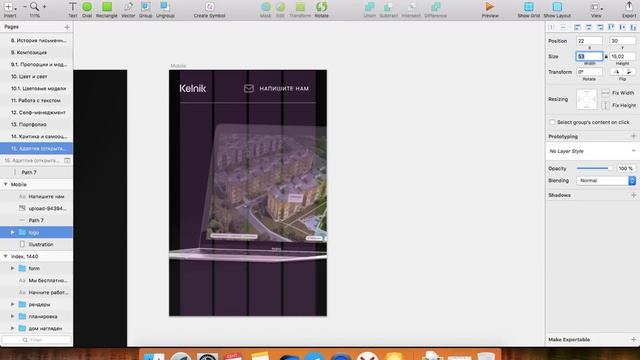Image resolution: width=640 pixels, height=360 pixels.
Task: Expand the form group layer
Action: click(12, 268)
